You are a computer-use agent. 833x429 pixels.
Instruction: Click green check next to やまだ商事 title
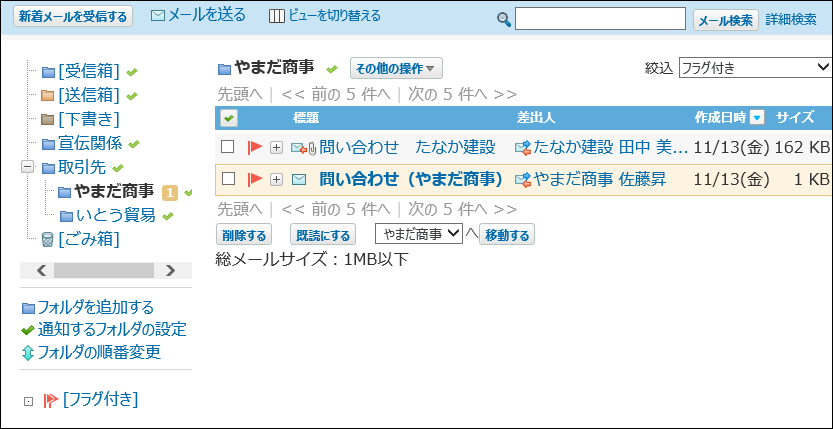332,69
